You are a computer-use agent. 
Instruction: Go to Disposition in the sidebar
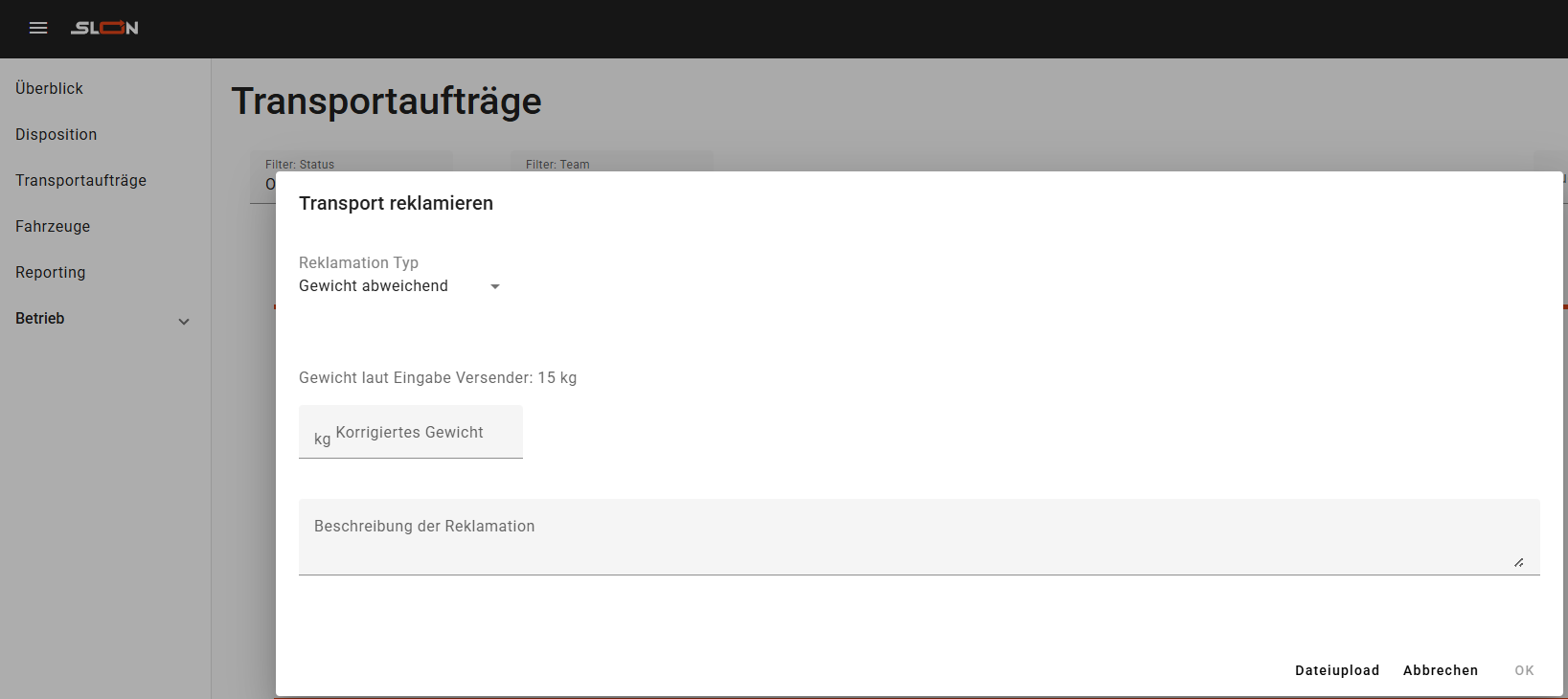point(57,134)
